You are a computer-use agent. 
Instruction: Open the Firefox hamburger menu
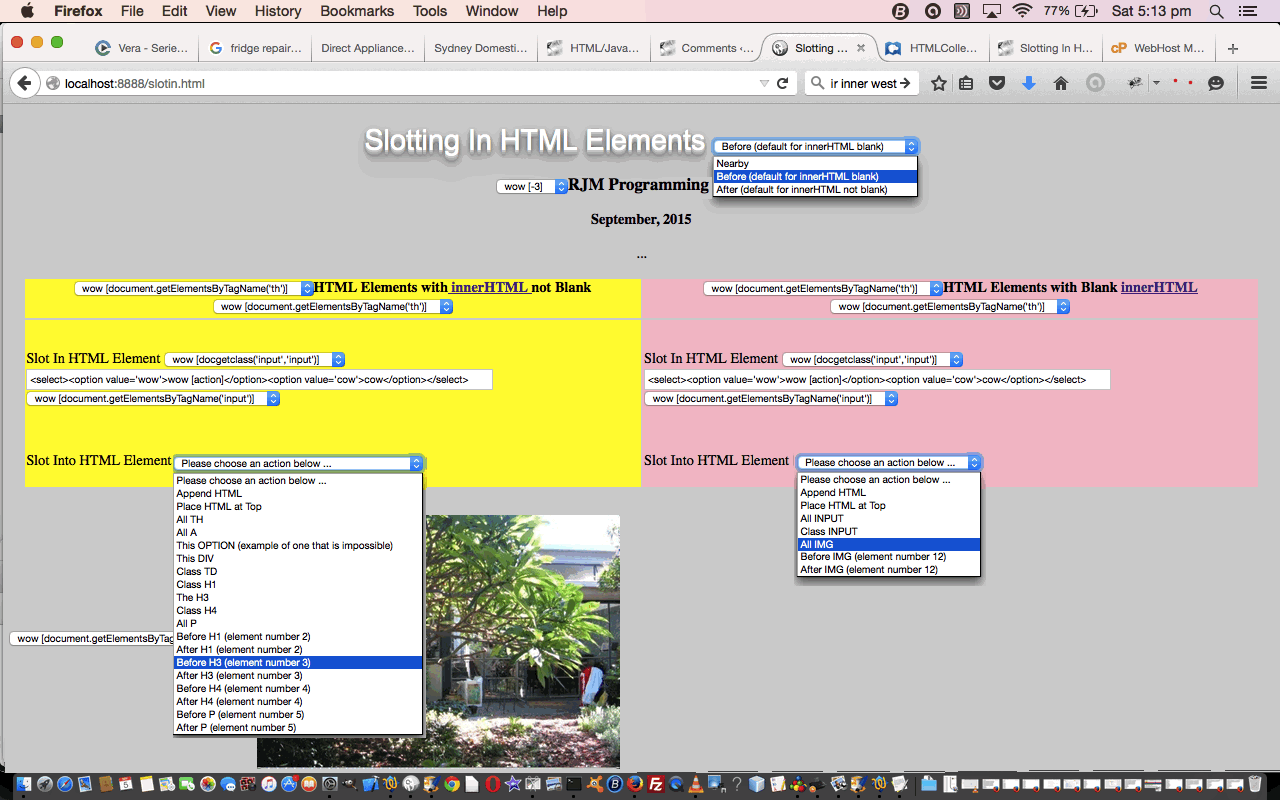(x=1259, y=84)
